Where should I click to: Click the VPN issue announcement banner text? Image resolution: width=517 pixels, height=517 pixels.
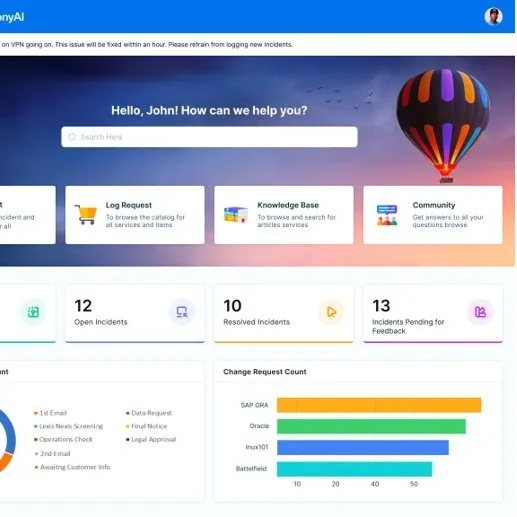(147, 44)
